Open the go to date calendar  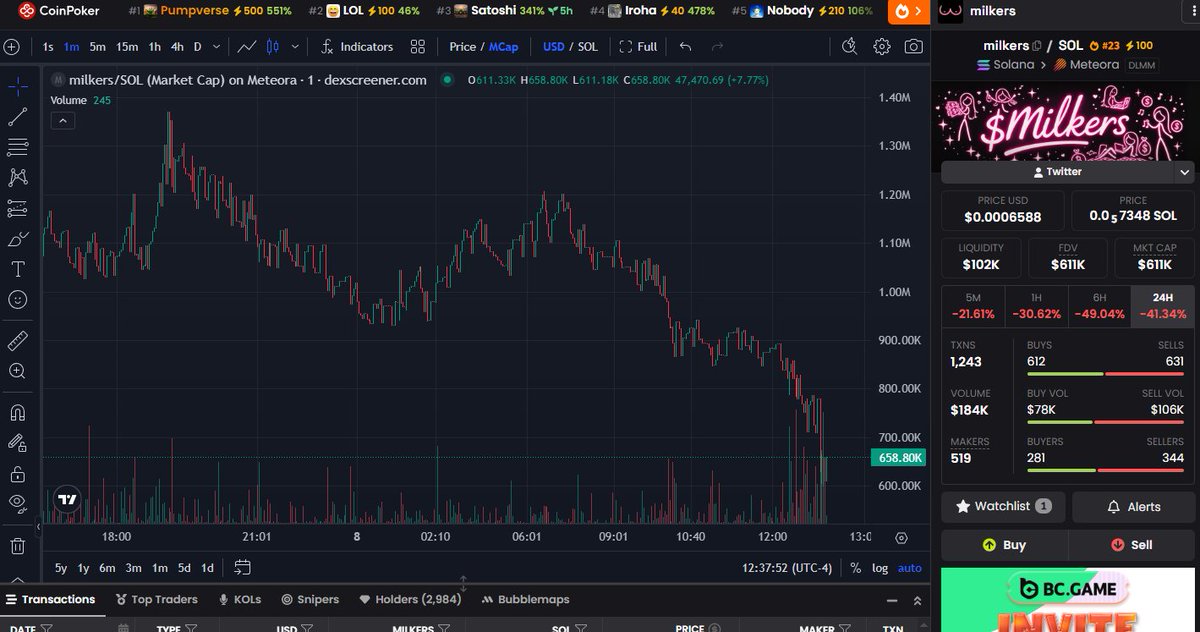[242, 568]
